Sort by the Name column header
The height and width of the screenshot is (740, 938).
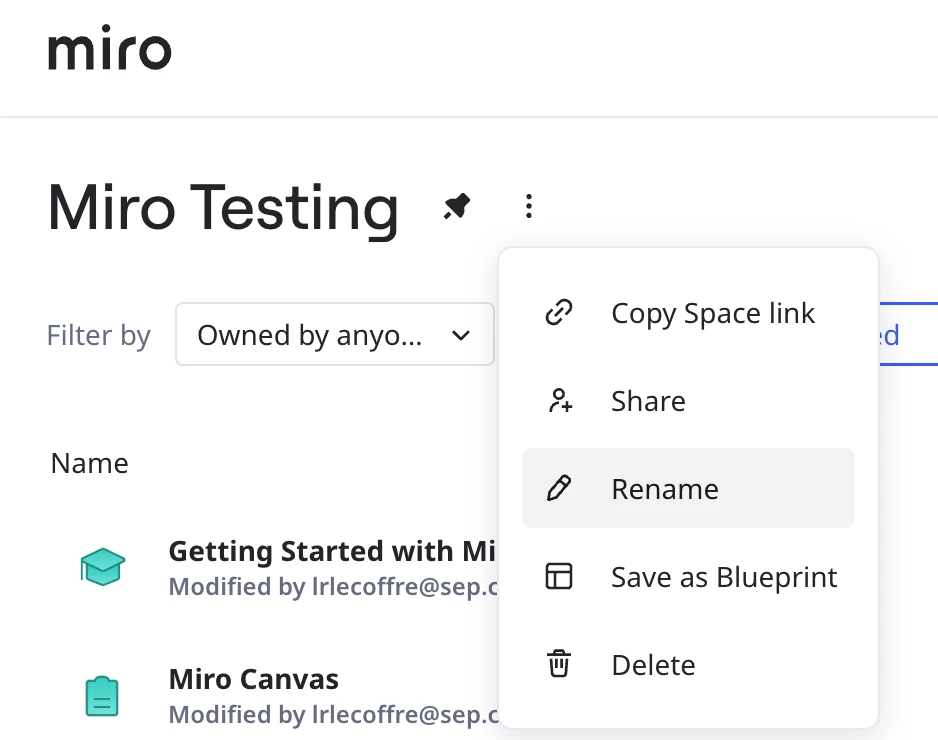coord(89,463)
